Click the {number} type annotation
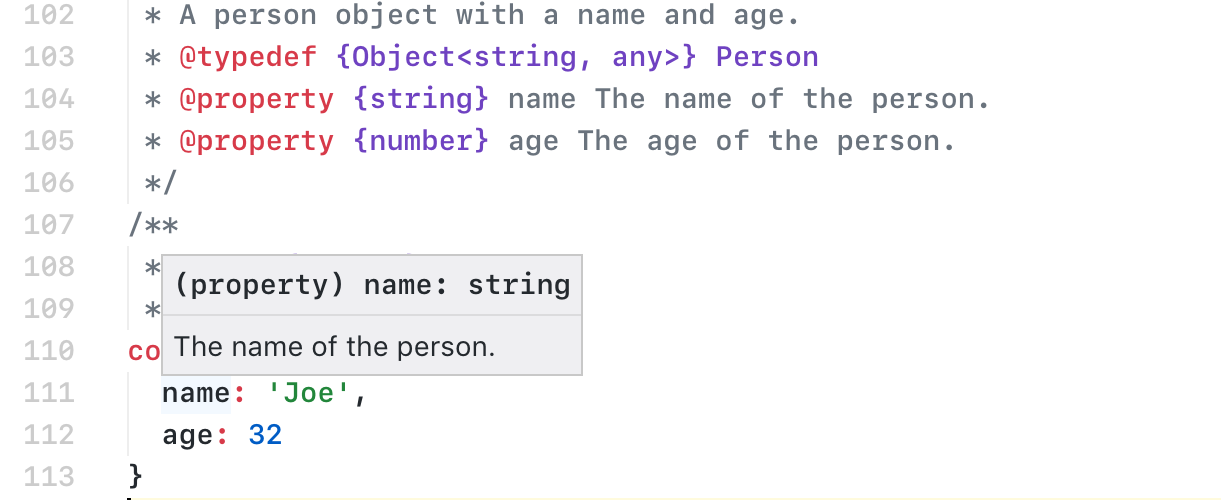This screenshot has width=1221, height=500. point(421,141)
